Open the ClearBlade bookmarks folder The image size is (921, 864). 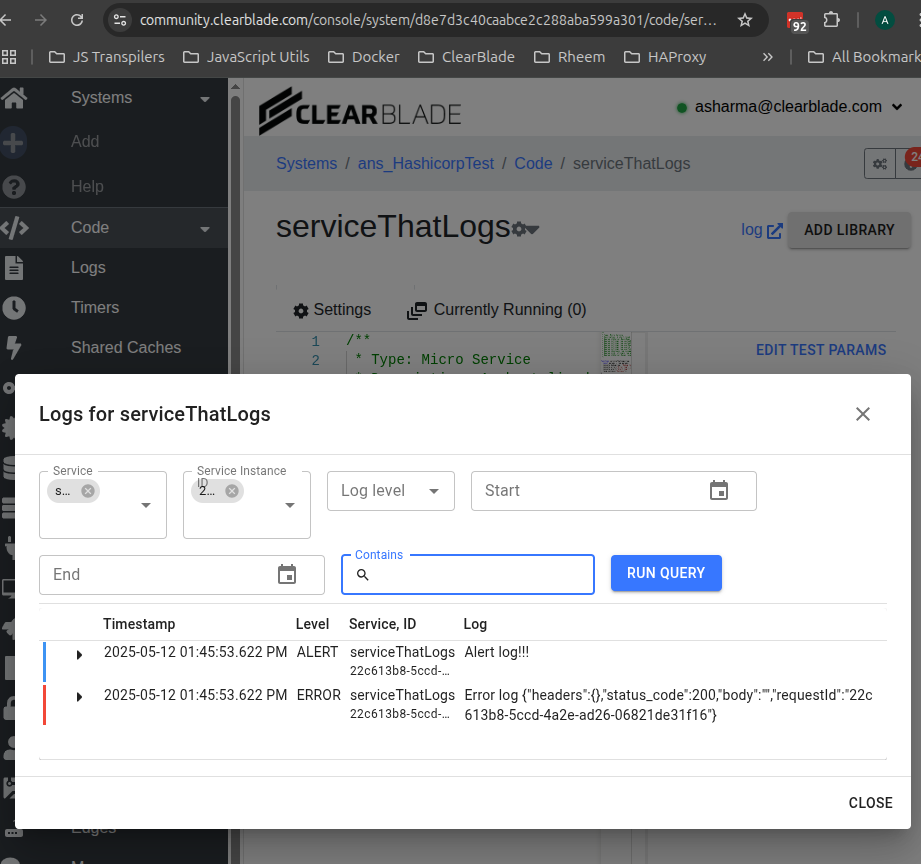[x=467, y=57]
